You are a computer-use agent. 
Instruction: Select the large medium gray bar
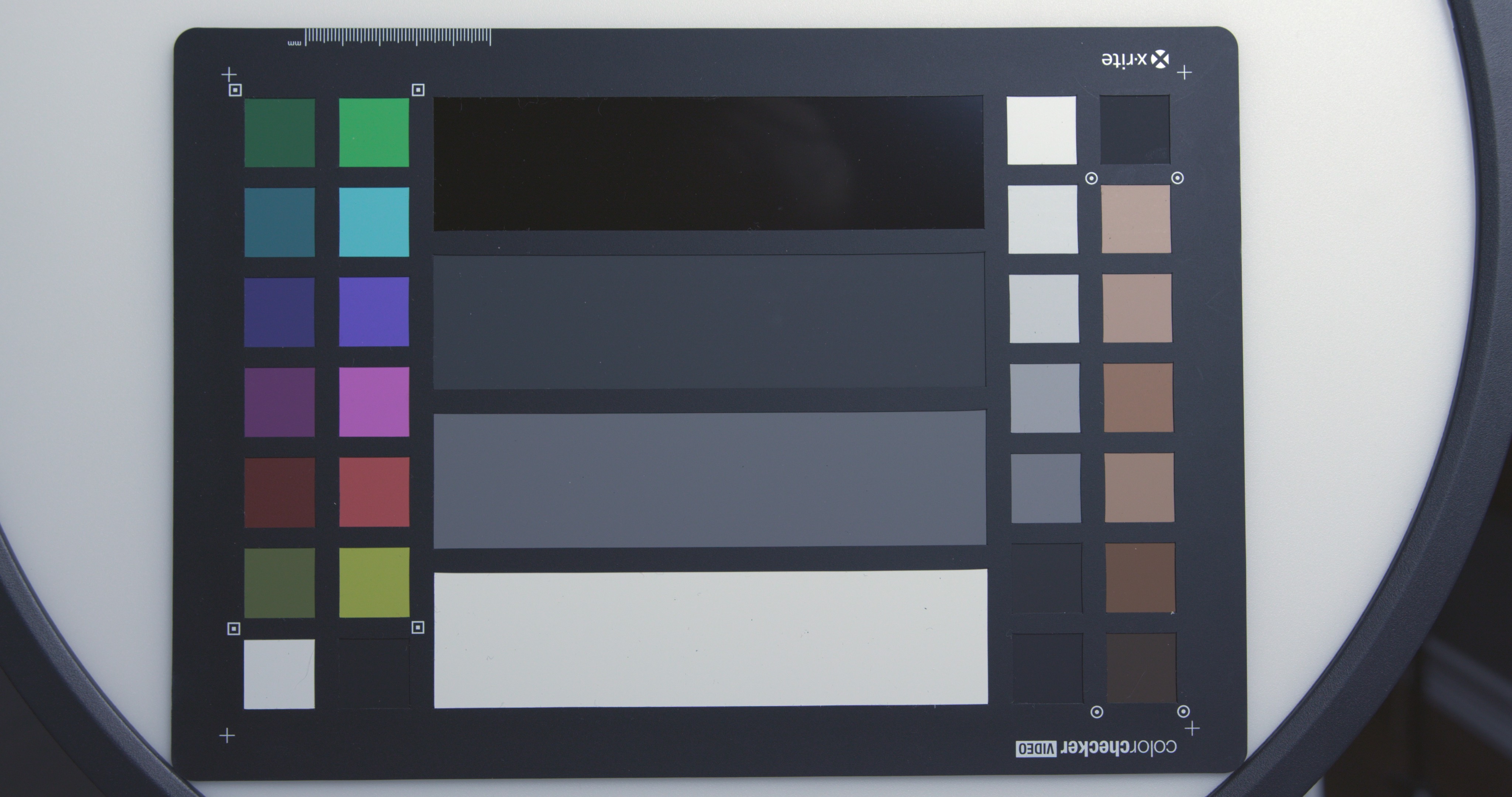[709, 479]
